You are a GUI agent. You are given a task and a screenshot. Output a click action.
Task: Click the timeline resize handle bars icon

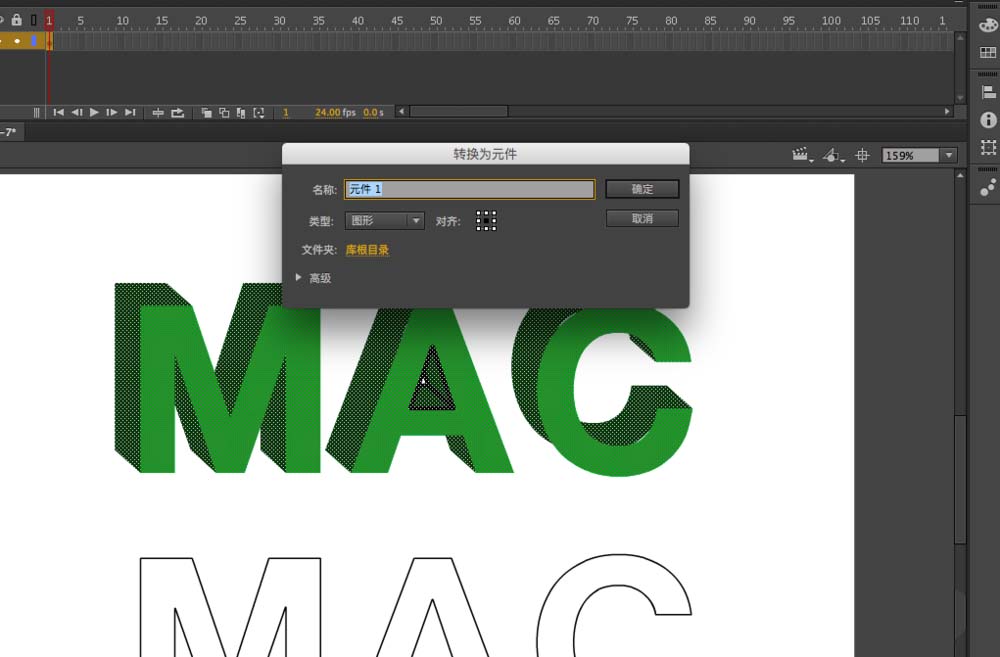[x=36, y=113]
